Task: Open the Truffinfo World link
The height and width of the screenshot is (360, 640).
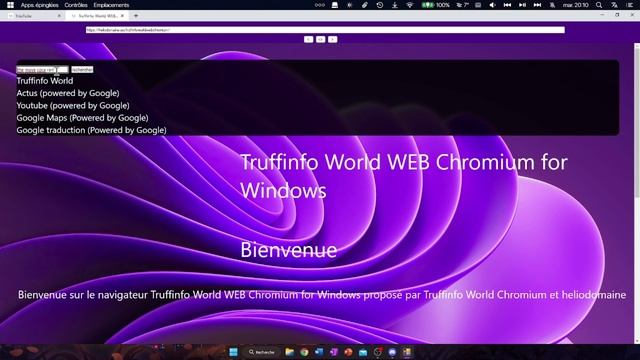Action: [45, 81]
